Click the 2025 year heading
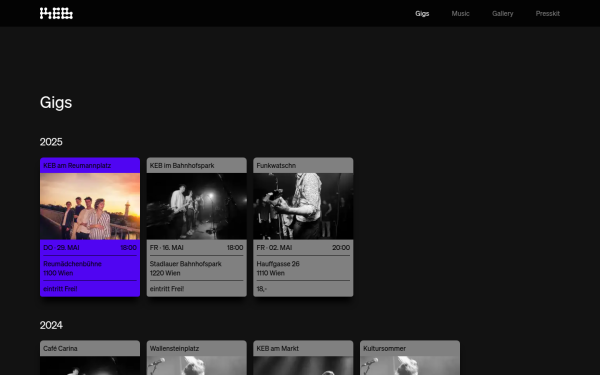 pyautogui.click(x=51, y=142)
